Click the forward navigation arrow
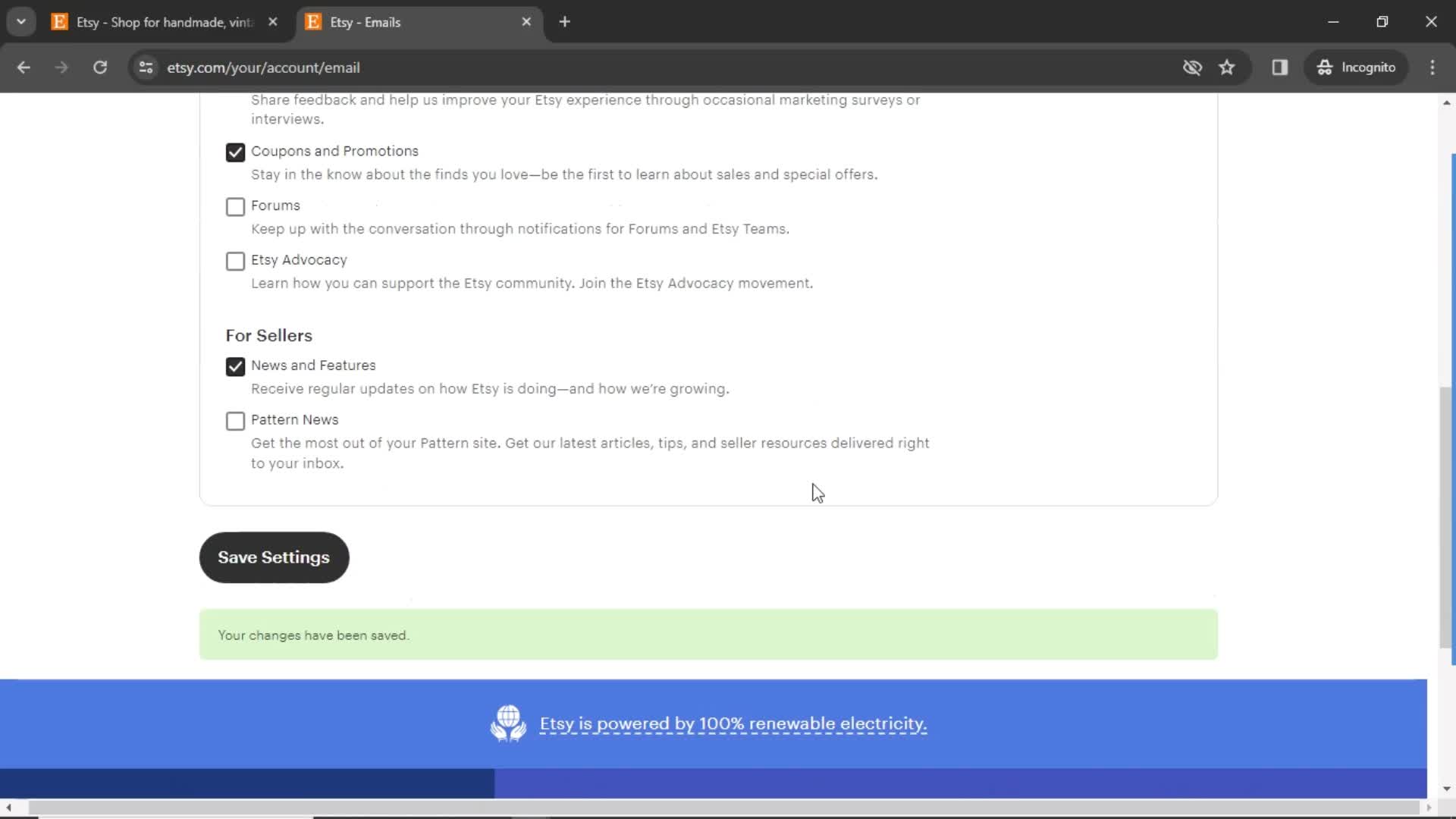Image resolution: width=1456 pixels, height=819 pixels. (x=62, y=67)
